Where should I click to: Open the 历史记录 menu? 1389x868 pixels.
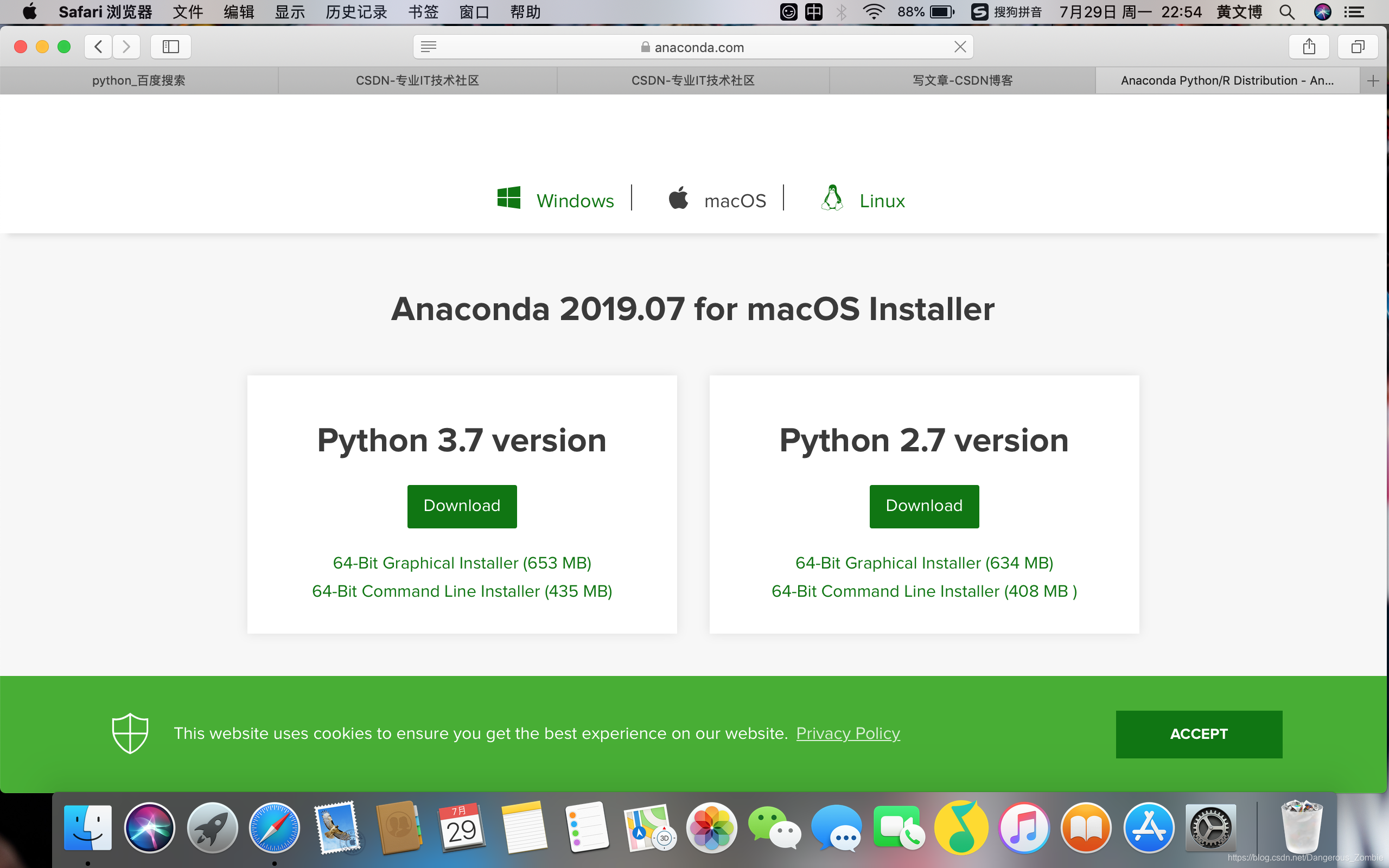click(356, 11)
